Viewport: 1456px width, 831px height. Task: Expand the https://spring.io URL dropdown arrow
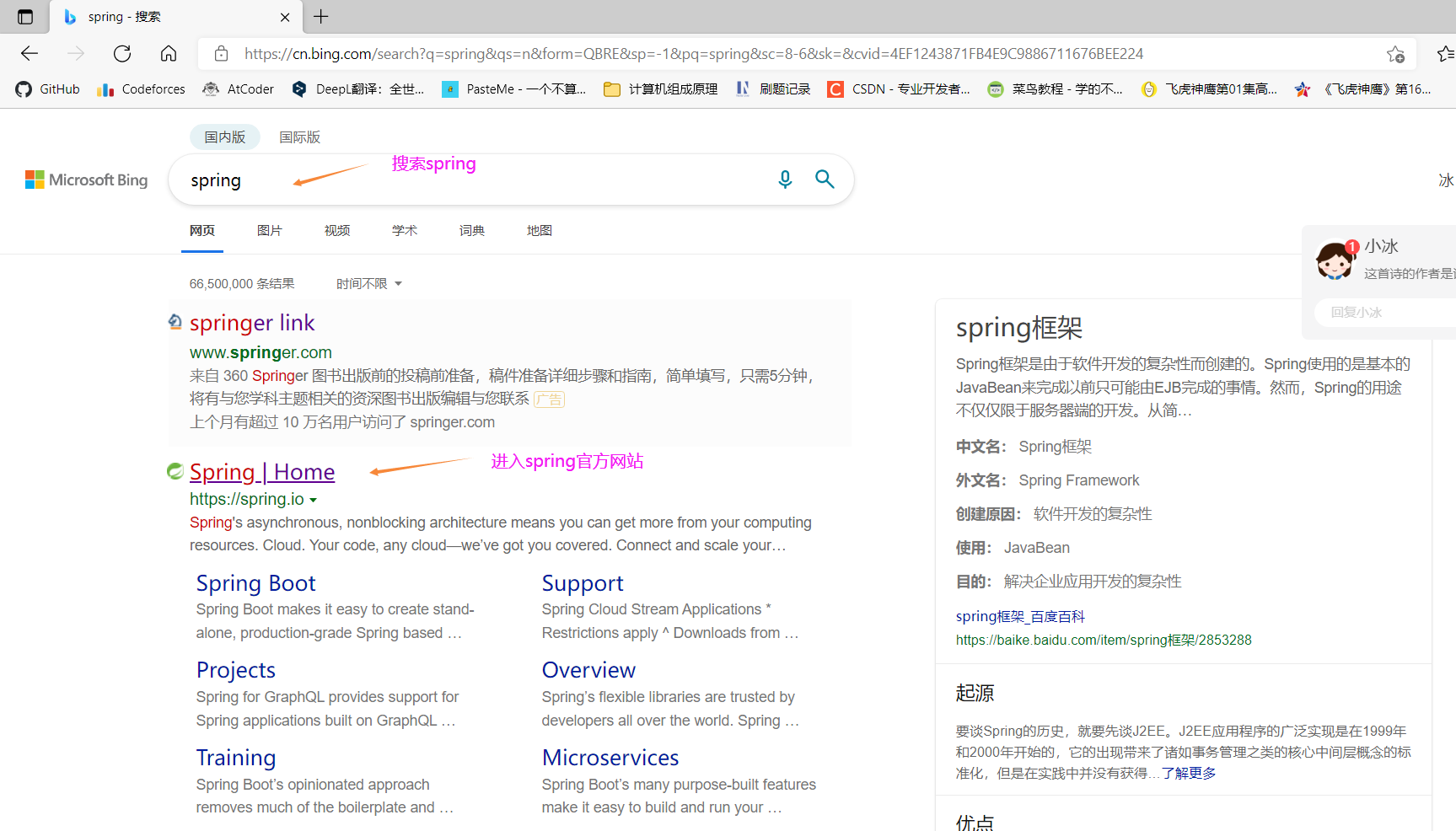coord(314,500)
